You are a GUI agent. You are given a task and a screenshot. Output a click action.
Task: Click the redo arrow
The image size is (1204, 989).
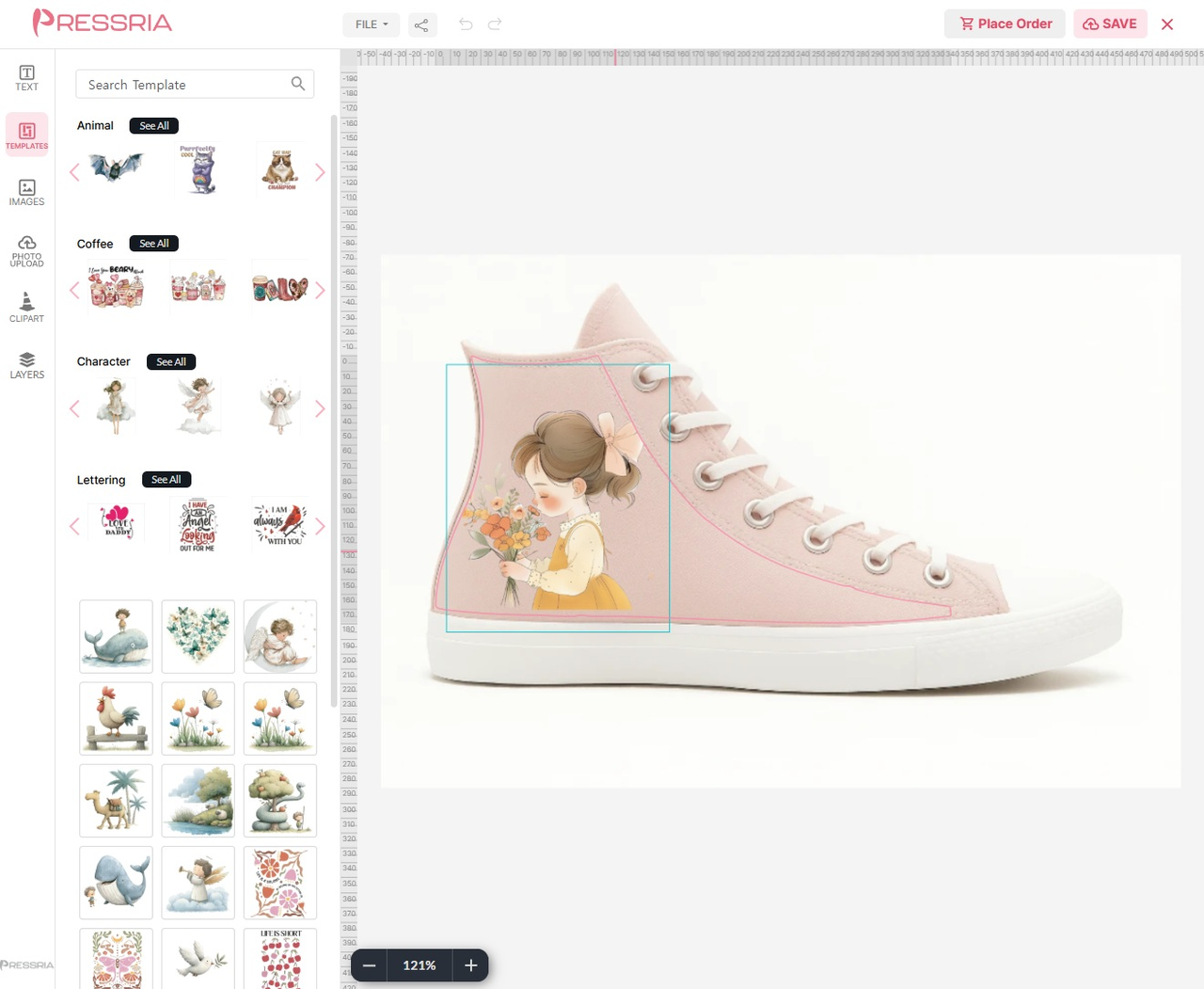coord(495,24)
